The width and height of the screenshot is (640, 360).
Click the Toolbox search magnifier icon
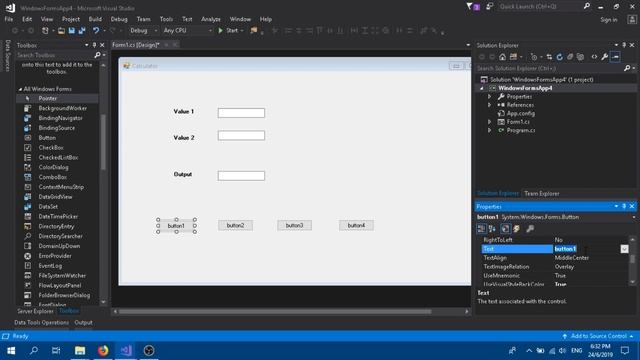click(x=97, y=55)
